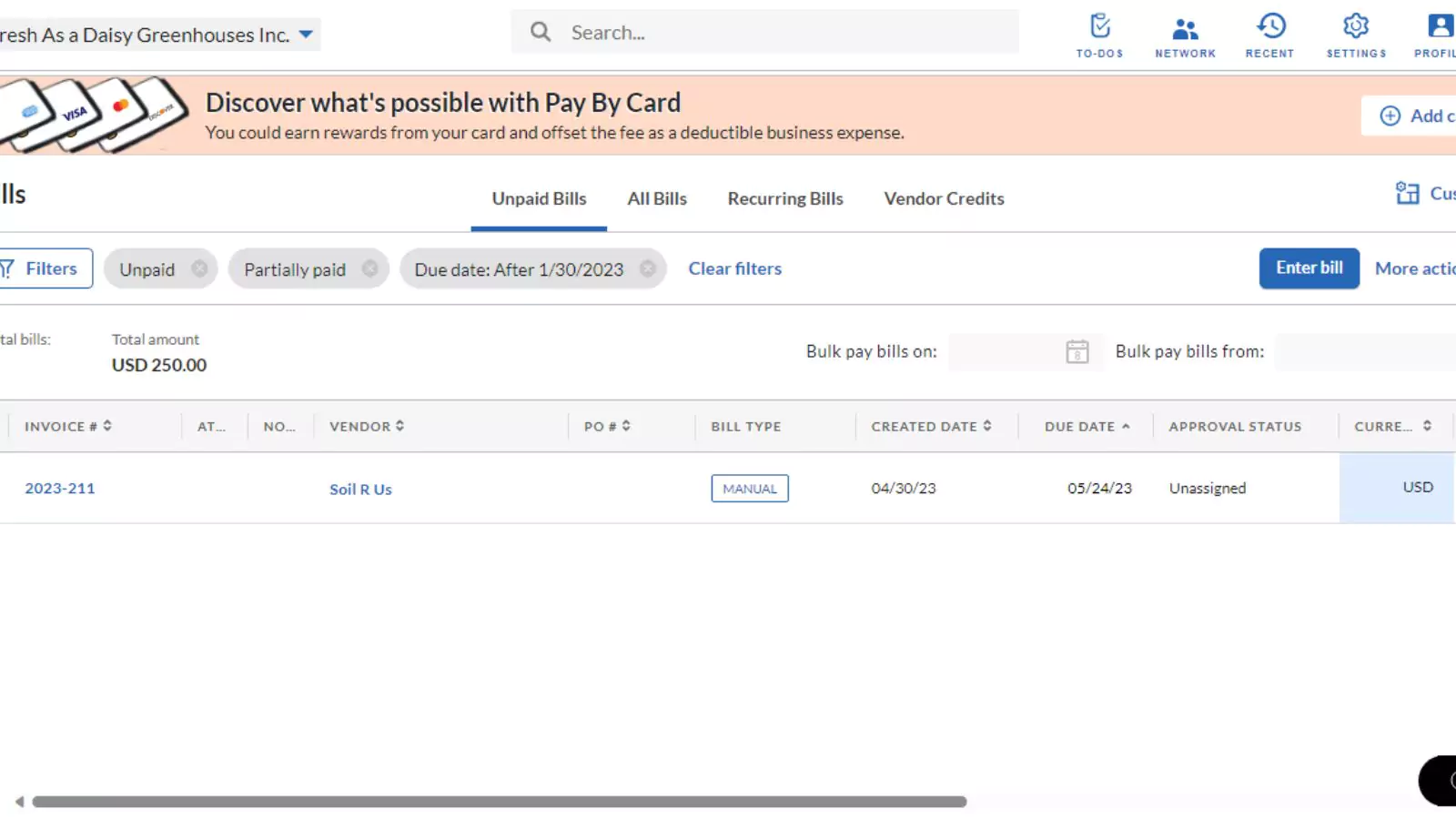Open the Bulk pay bills from dropdown
The image size is (1456, 819).
(x=1365, y=351)
